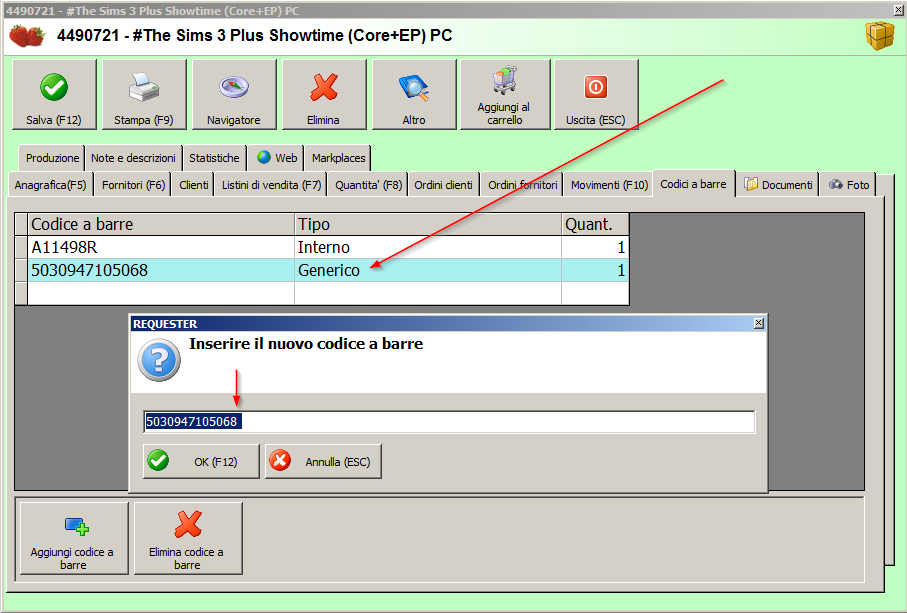Screen dimensions: 907x613
Task: Close the REQUESTER dialog
Action: click(x=759, y=323)
